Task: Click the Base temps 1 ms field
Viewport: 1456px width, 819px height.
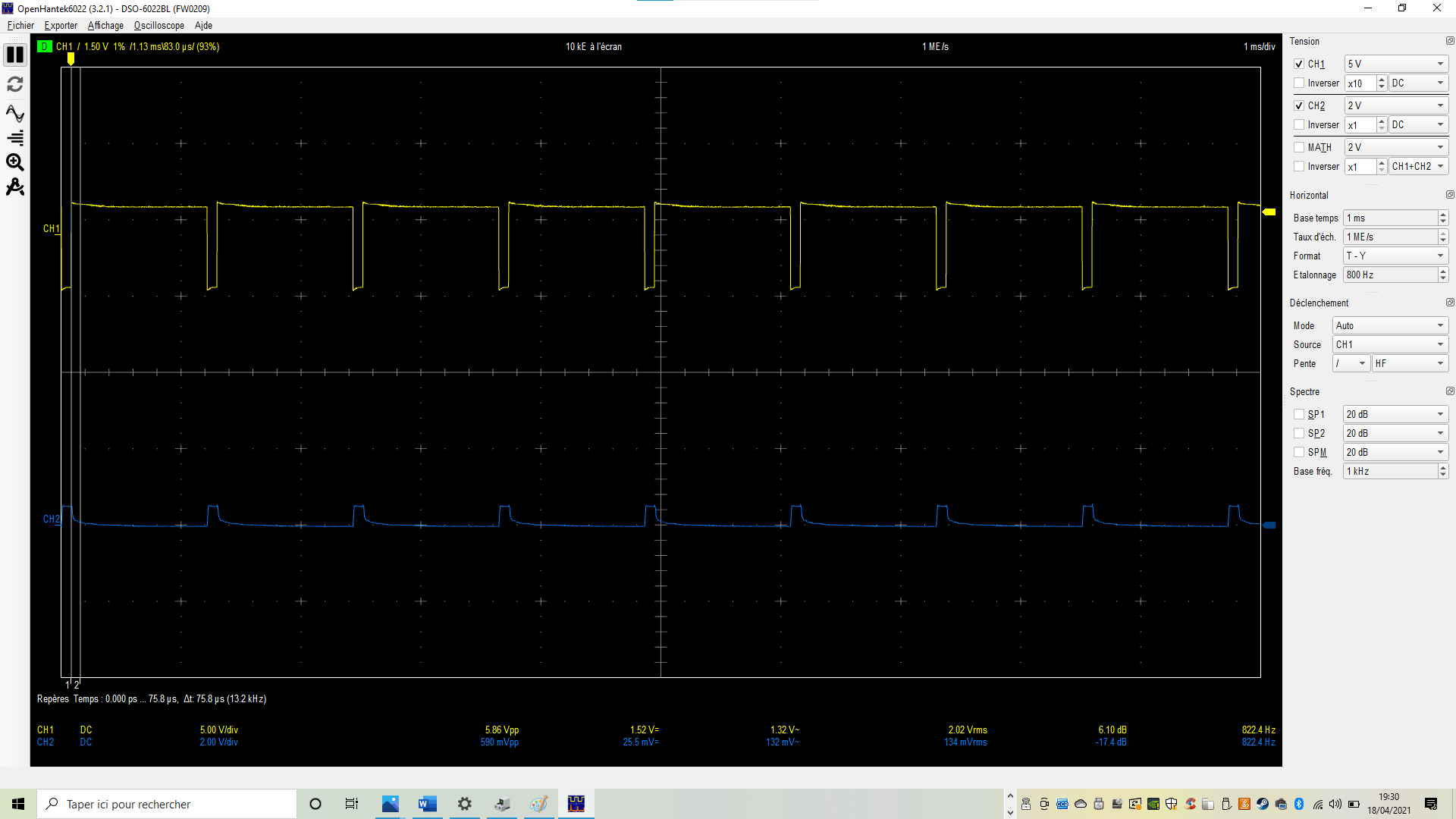Action: pyautogui.click(x=1389, y=218)
